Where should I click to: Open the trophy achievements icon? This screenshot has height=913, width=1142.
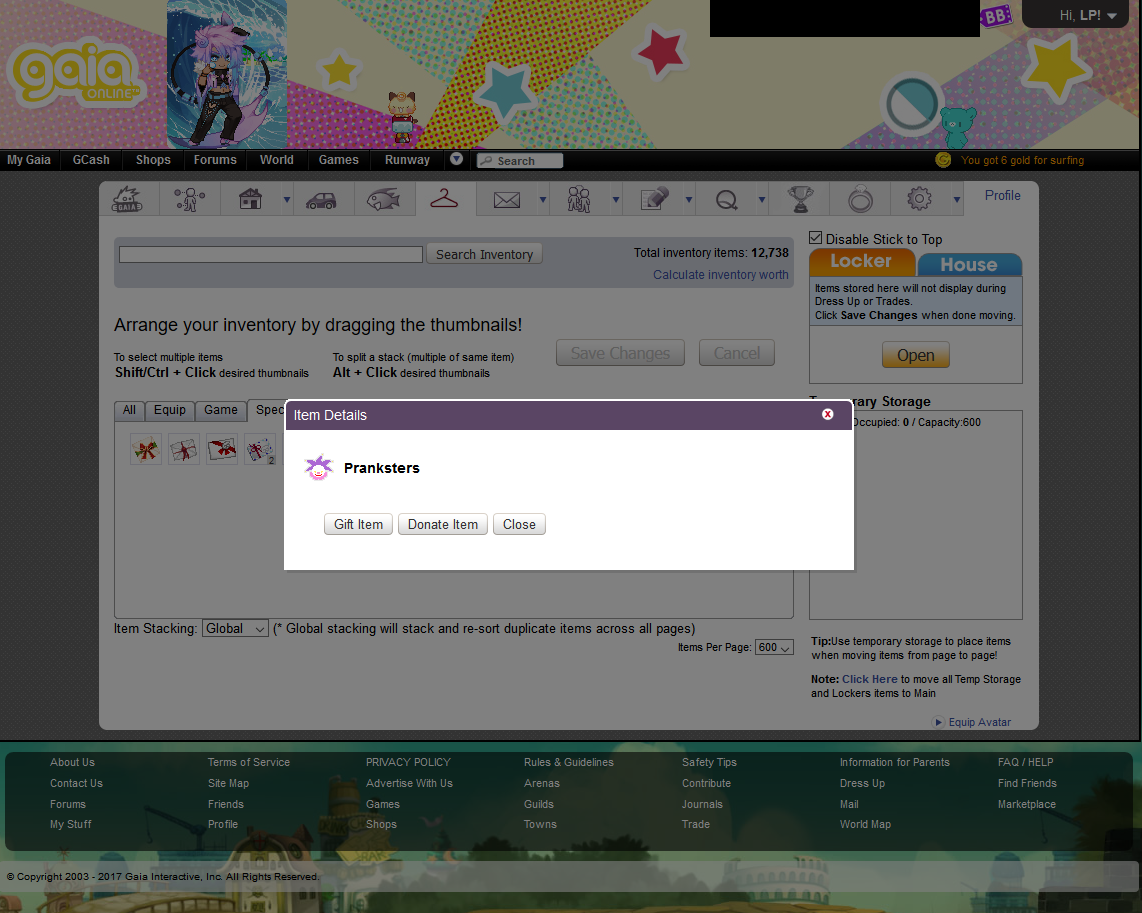point(800,199)
